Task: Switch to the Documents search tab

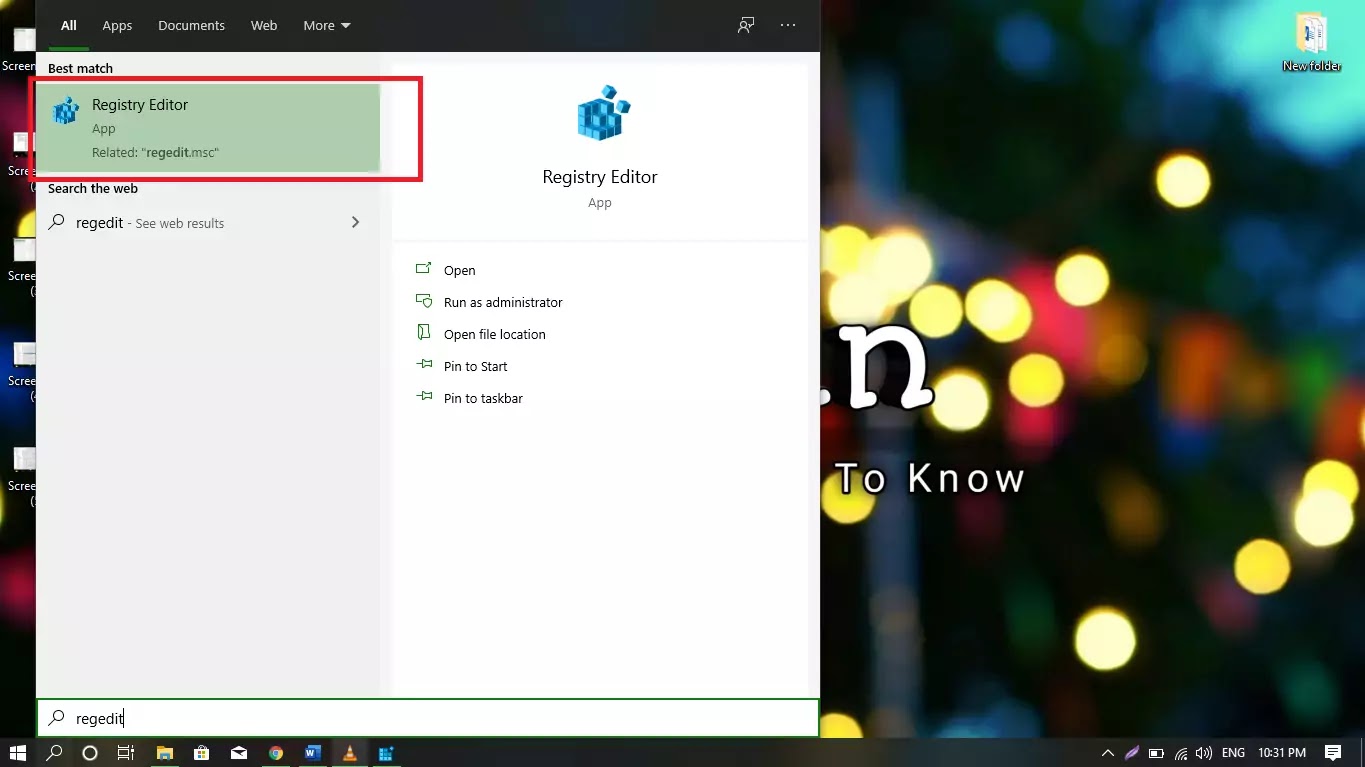Action: [191, 25]
